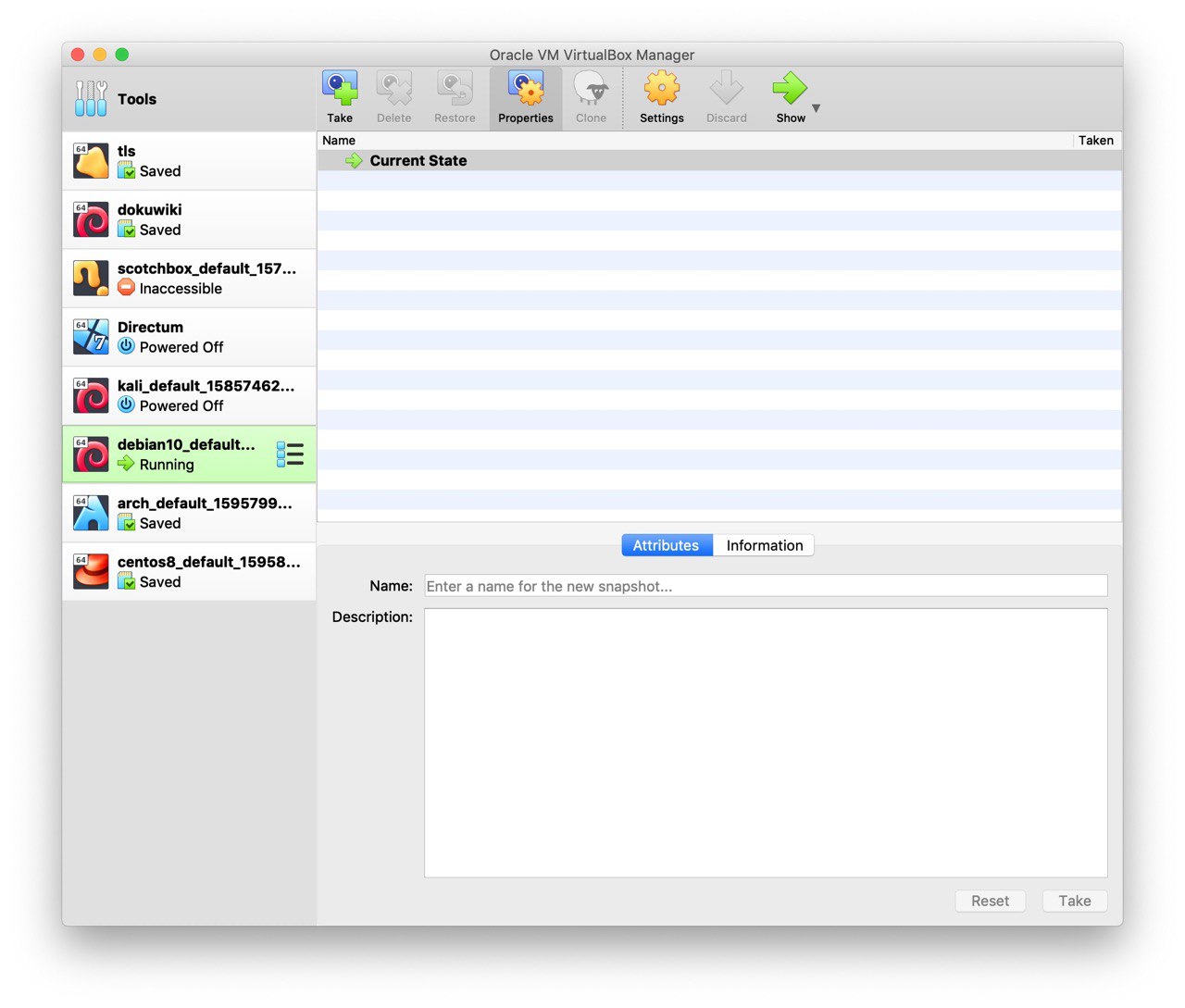Click the Inaccessible status text
1185x1008 pixels.
tap(181, 288)
